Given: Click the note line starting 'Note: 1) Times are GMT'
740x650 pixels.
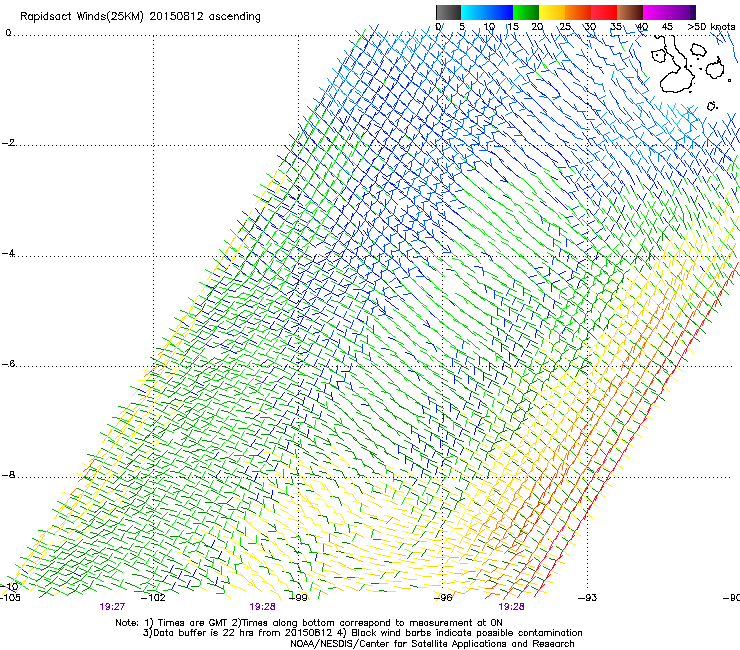Looking at the screenshot, I should click(x=309, y=623).
